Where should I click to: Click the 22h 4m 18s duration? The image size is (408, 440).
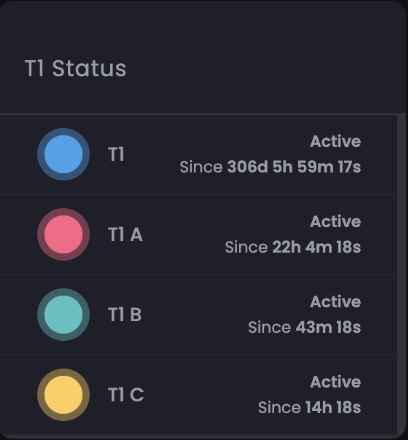(x=317, y=247)
